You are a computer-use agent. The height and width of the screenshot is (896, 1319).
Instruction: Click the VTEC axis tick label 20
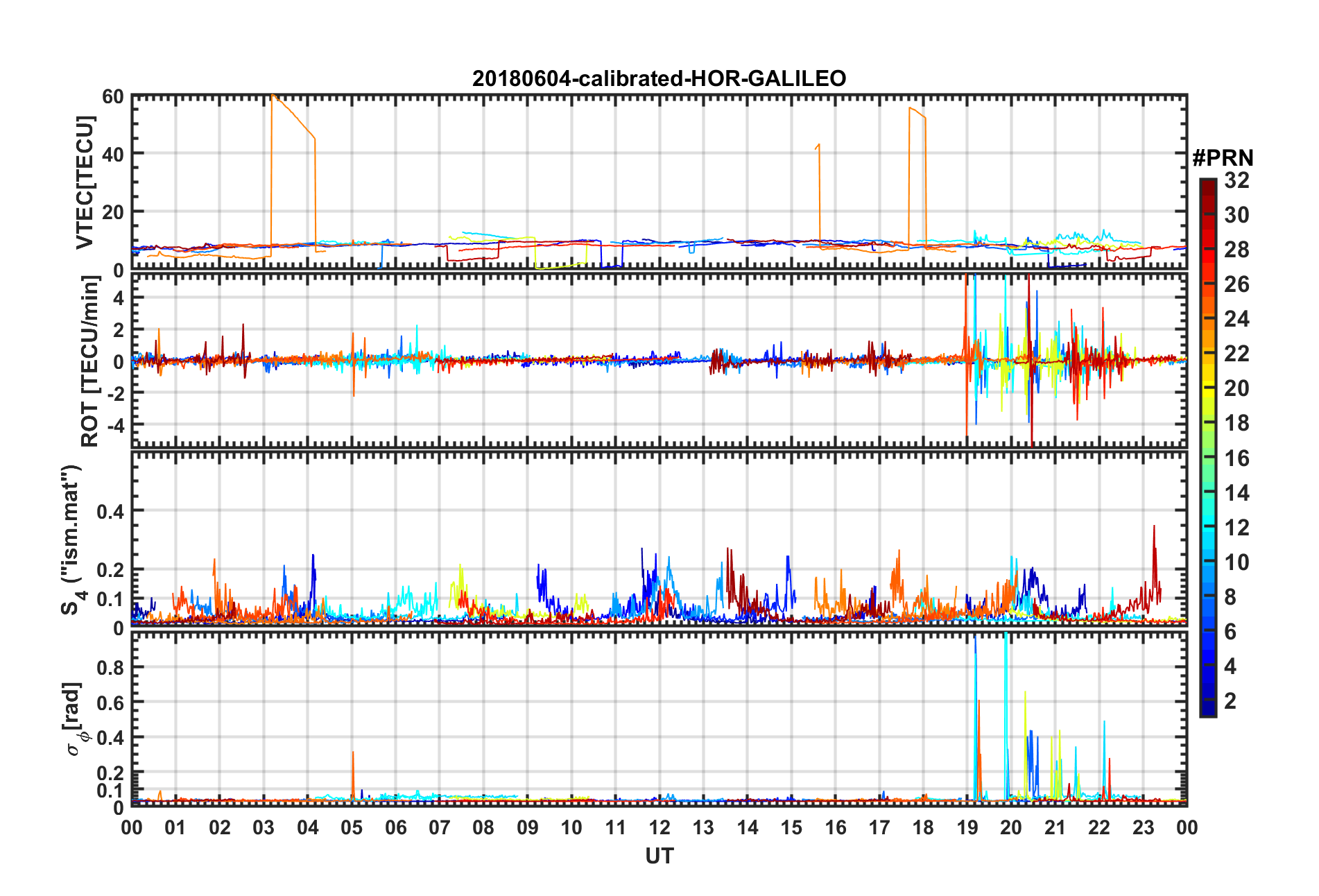pos(113,212)
